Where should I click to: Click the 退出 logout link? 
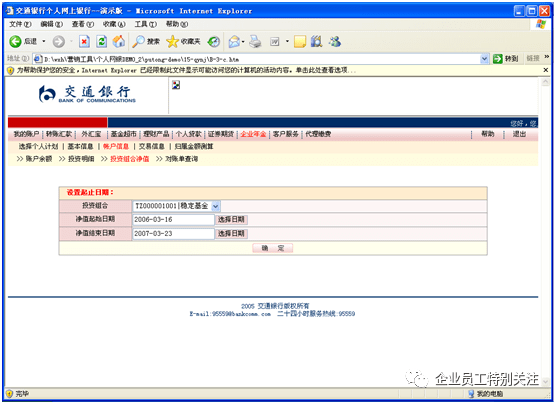pos(519,134)
